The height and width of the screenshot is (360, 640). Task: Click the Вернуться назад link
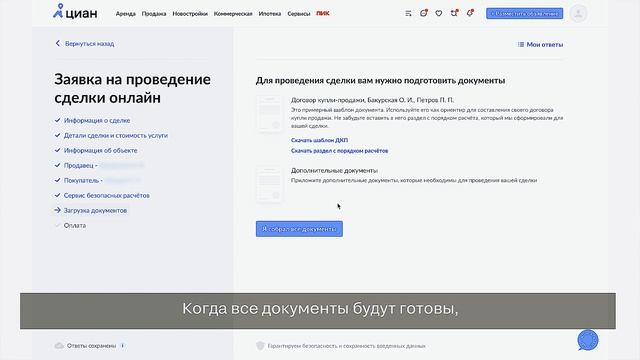coord(89,44)
